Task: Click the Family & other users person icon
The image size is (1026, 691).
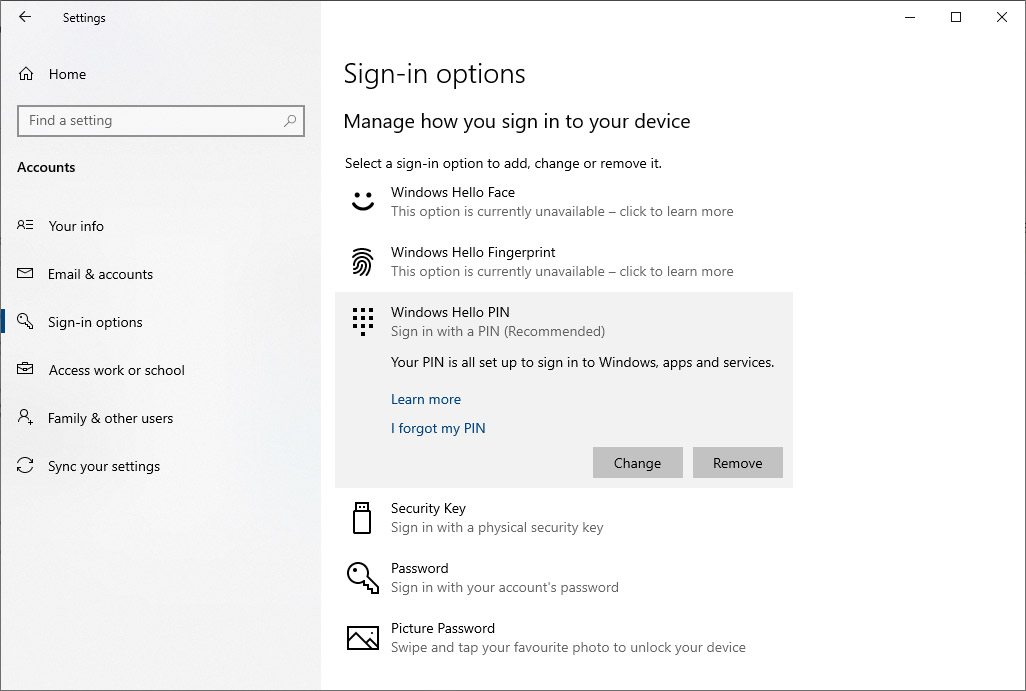Action: (x=25, y=417)
